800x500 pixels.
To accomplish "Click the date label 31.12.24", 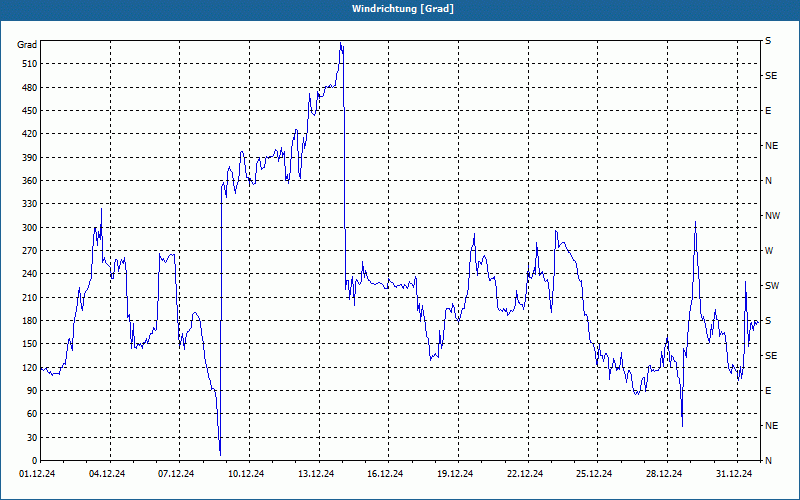I will click(734, 474).
